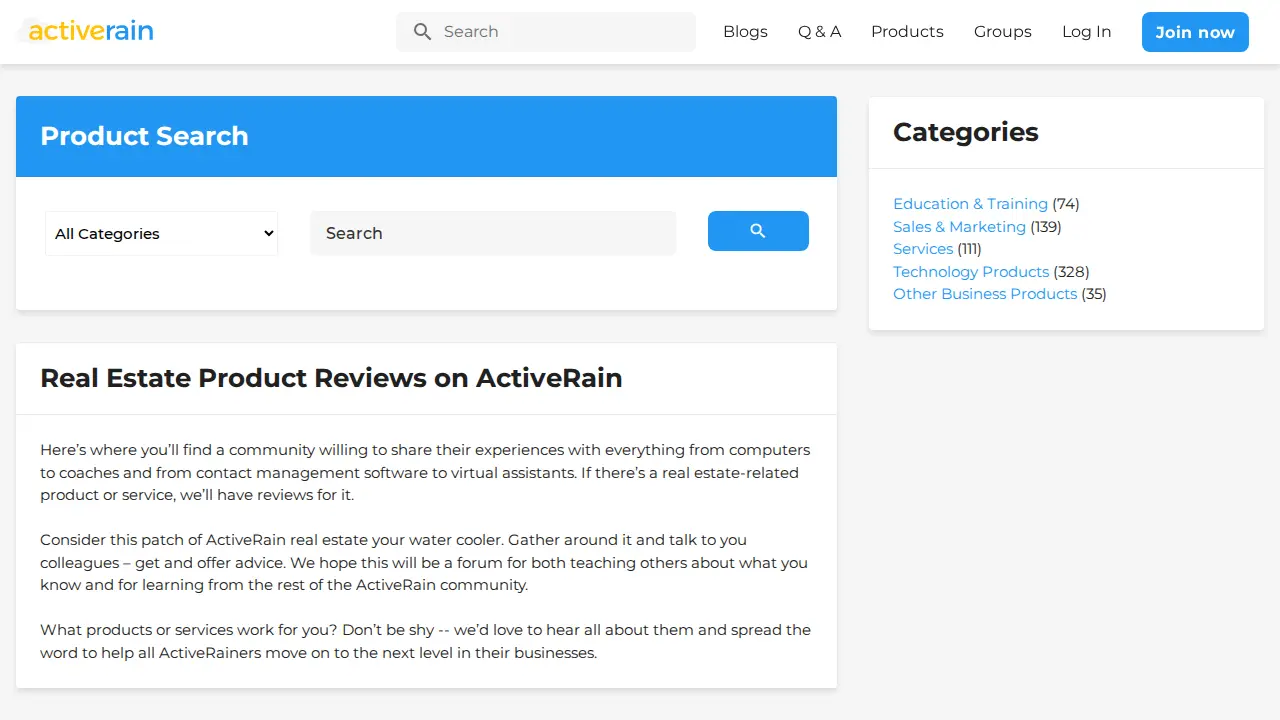Click the (74) count beside Education & Training
Viewport: 1280px width, 720px height.
[x=1066, y=204]
